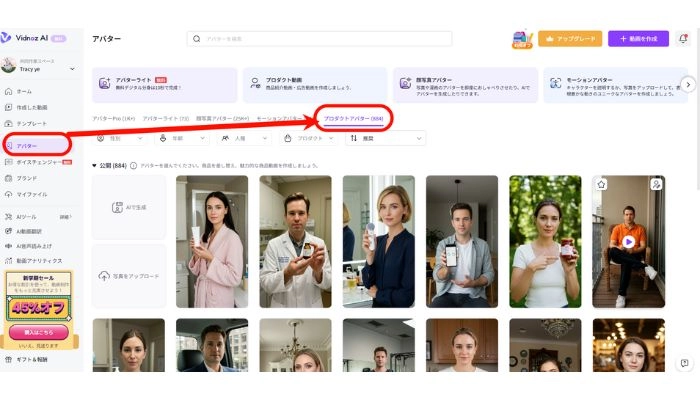The height and width of the screenshot is (400, 700).
Task: Dismiss the sale banner with いいえ link
Action: (x=38, y=346)
